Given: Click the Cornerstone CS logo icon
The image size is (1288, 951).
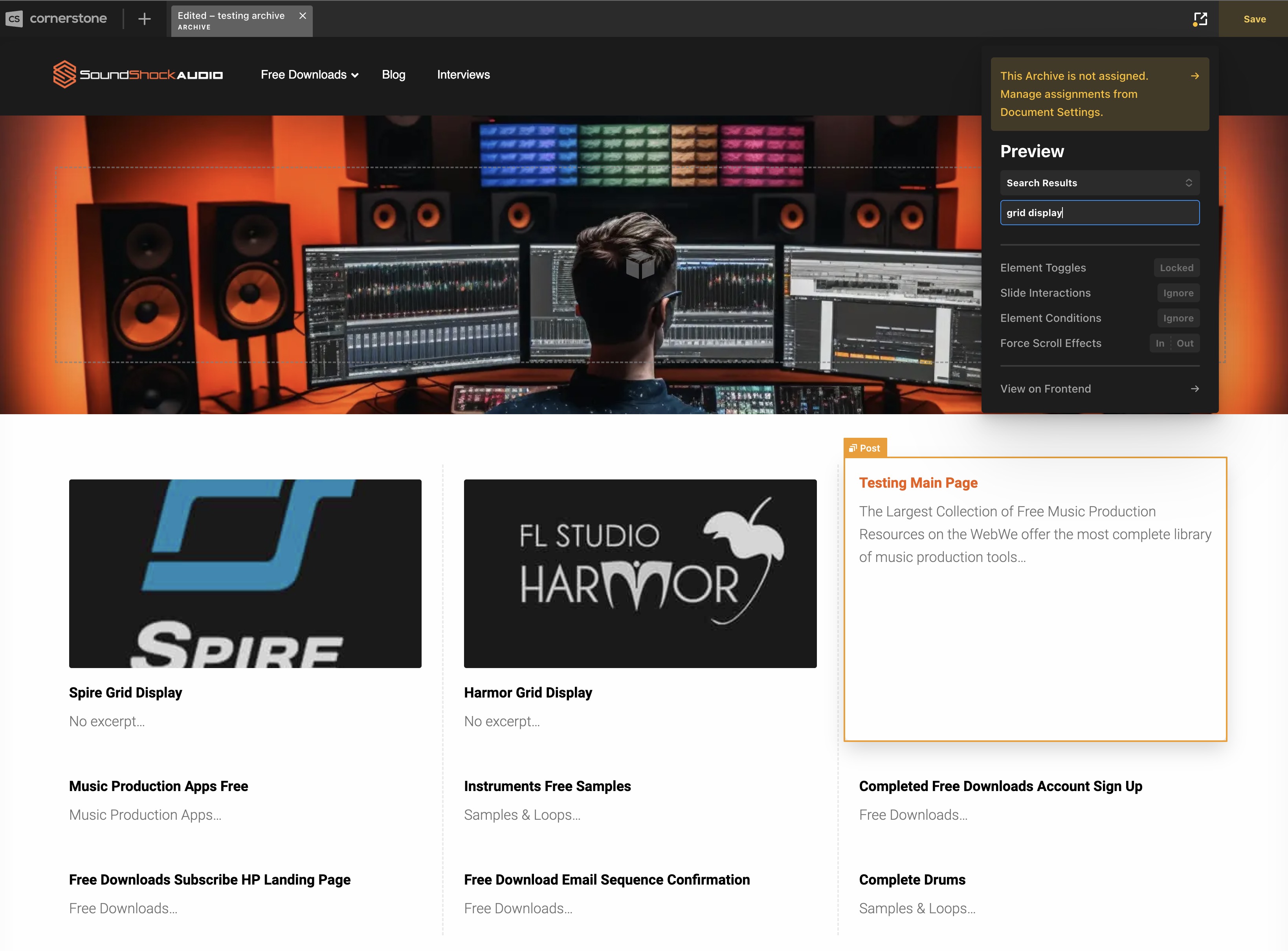Looking at the screenshot, I should click(x=14, y=18).
